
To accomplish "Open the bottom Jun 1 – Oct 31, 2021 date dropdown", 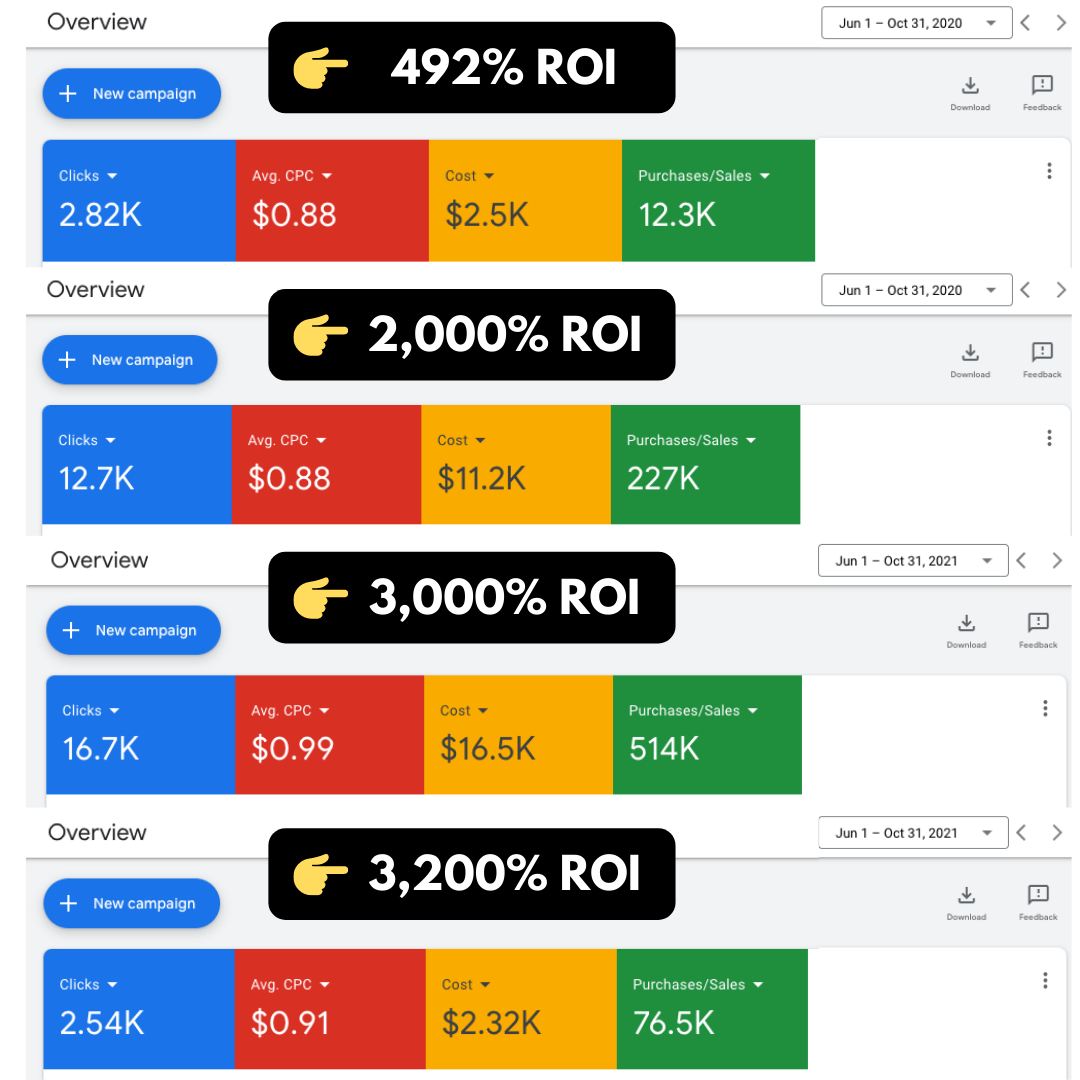I will (x=913, y=833).
